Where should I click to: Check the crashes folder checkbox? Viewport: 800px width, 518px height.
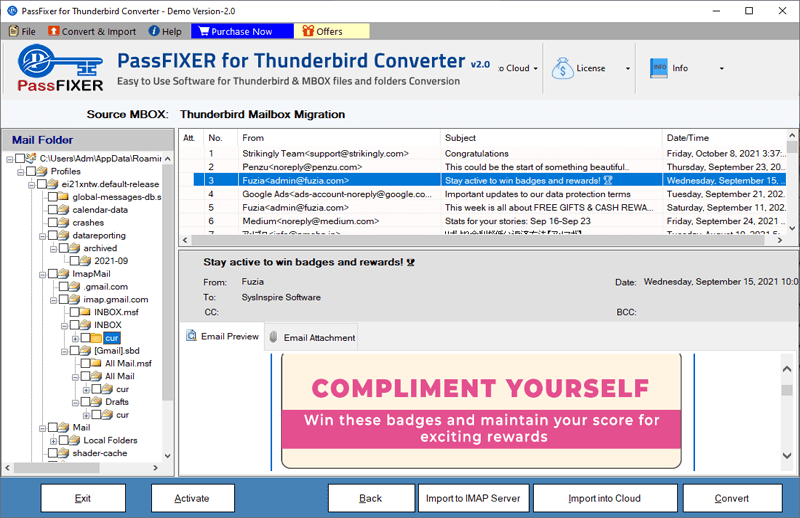pyautogui.click(x=53, y=223)
